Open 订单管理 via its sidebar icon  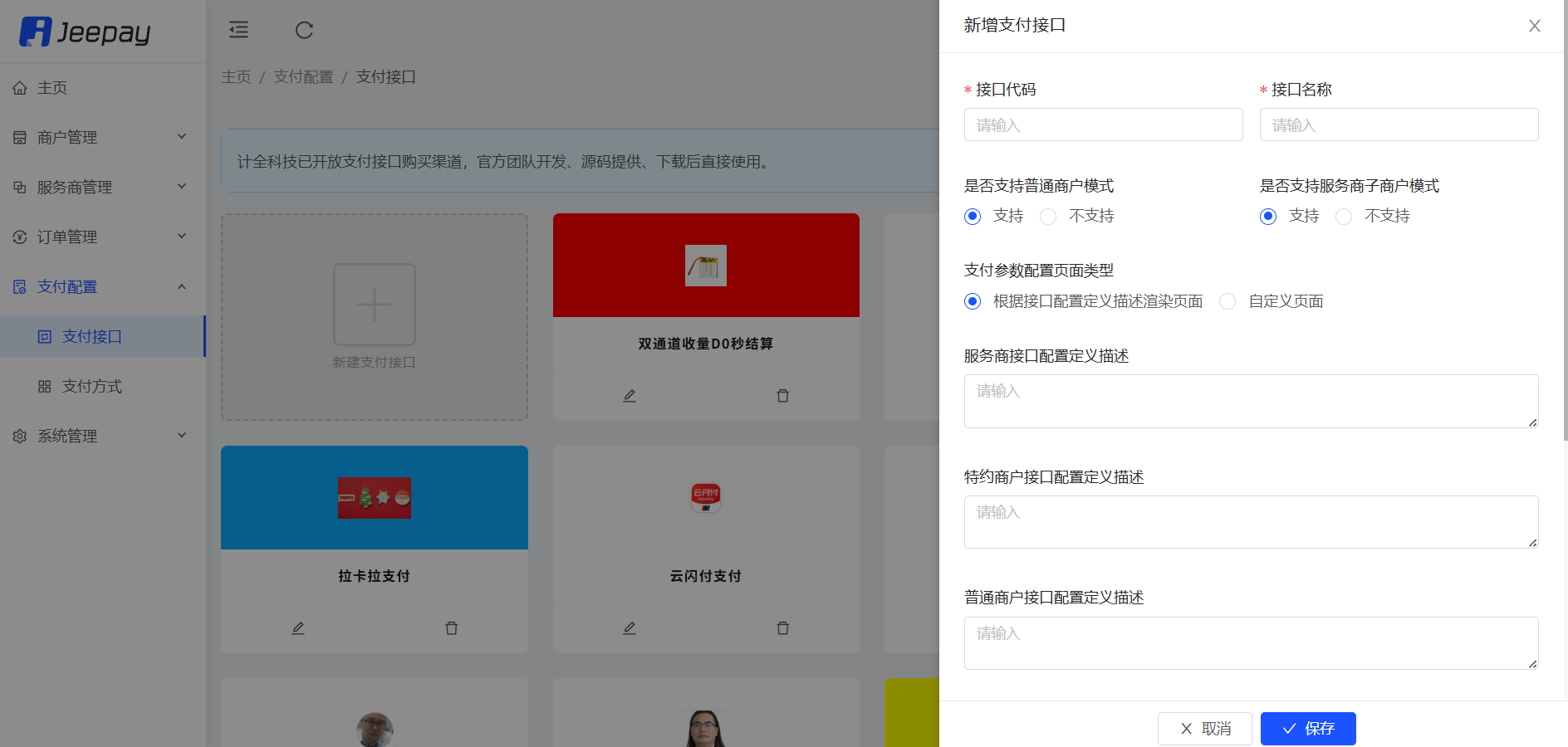click(x=21, y=237)
